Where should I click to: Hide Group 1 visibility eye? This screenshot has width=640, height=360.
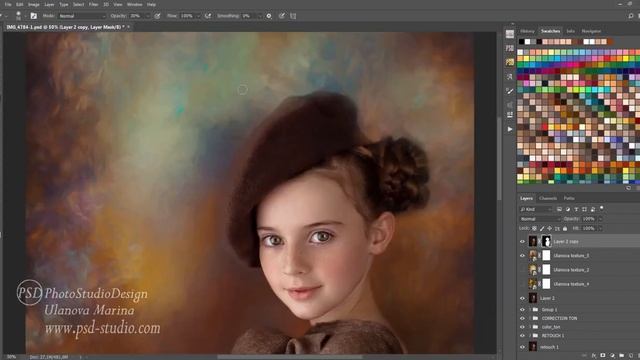522,310
